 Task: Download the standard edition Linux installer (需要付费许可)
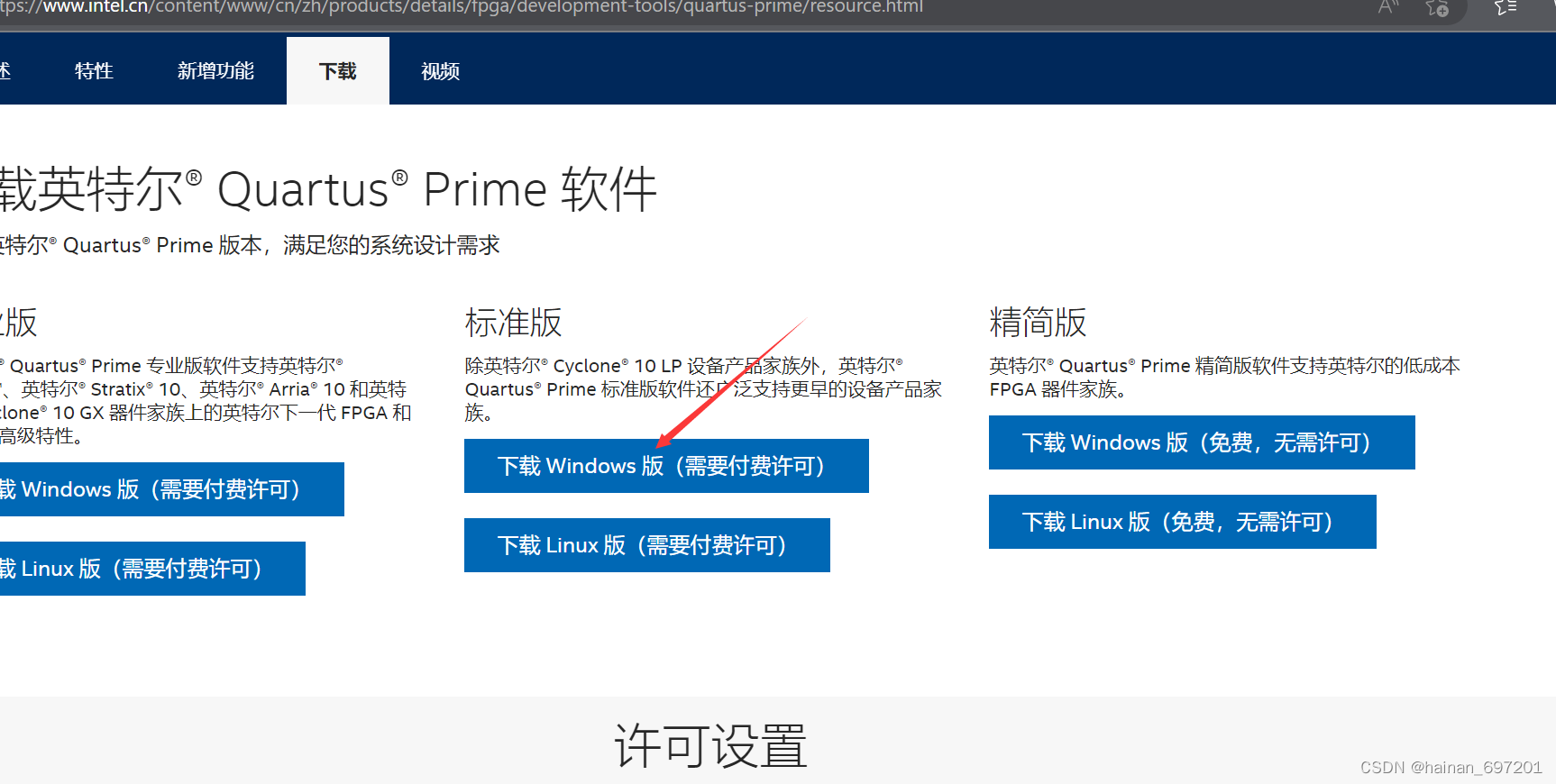647,545
